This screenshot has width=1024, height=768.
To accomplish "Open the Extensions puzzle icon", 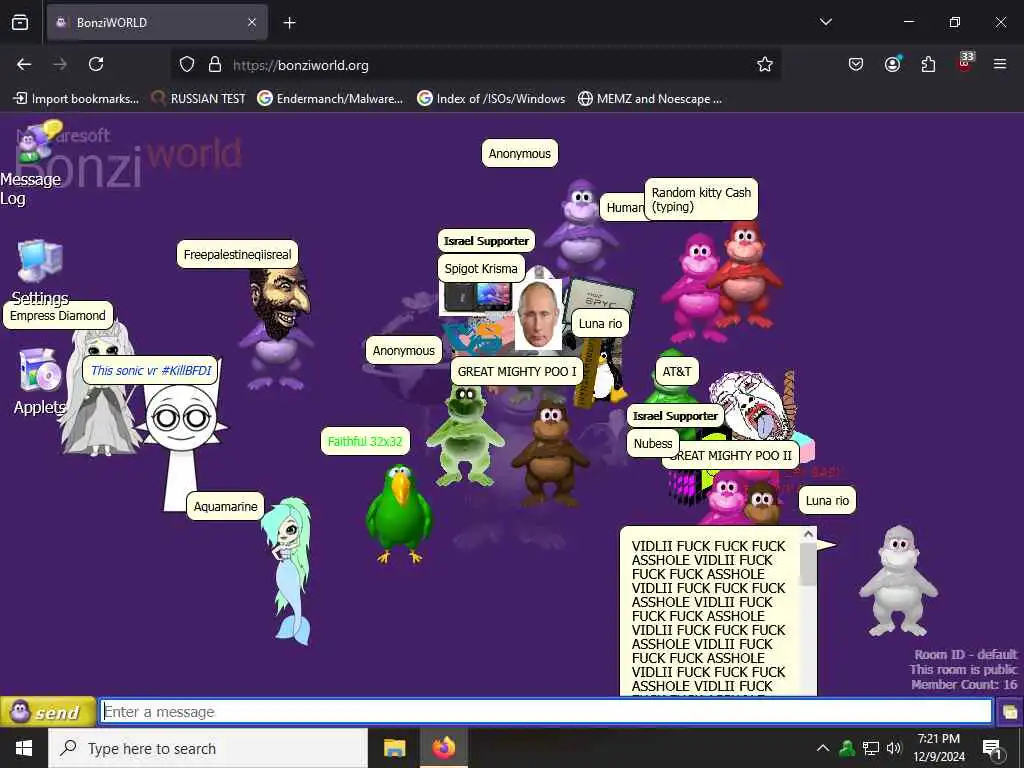I will coord(928,64).
